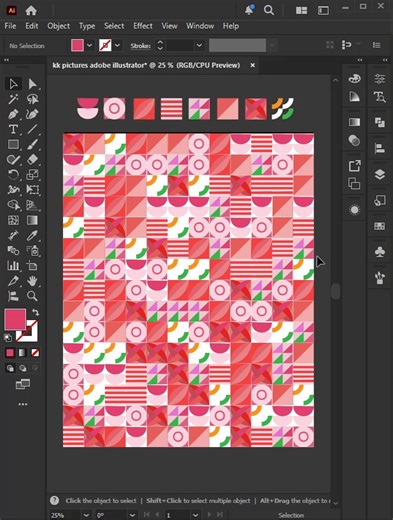Open Edit Toolbar three dots
Viewport: 393px width, 520px height.
point(23,404)
